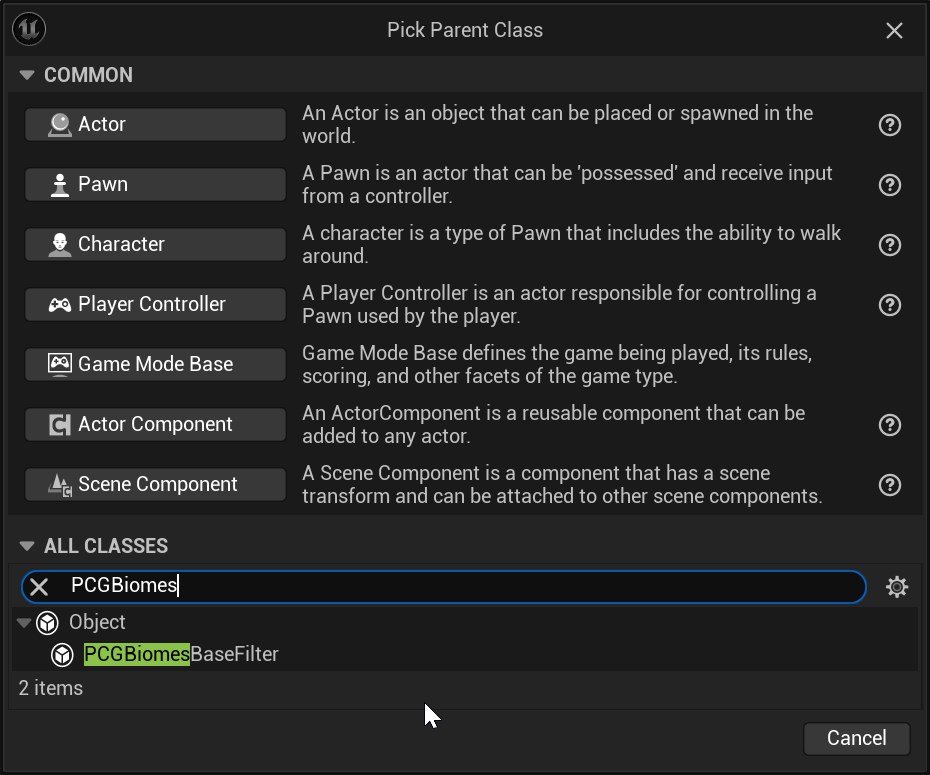Click into the class search field
The height and width of the screenshot is (775, 930).
[500, 587]
